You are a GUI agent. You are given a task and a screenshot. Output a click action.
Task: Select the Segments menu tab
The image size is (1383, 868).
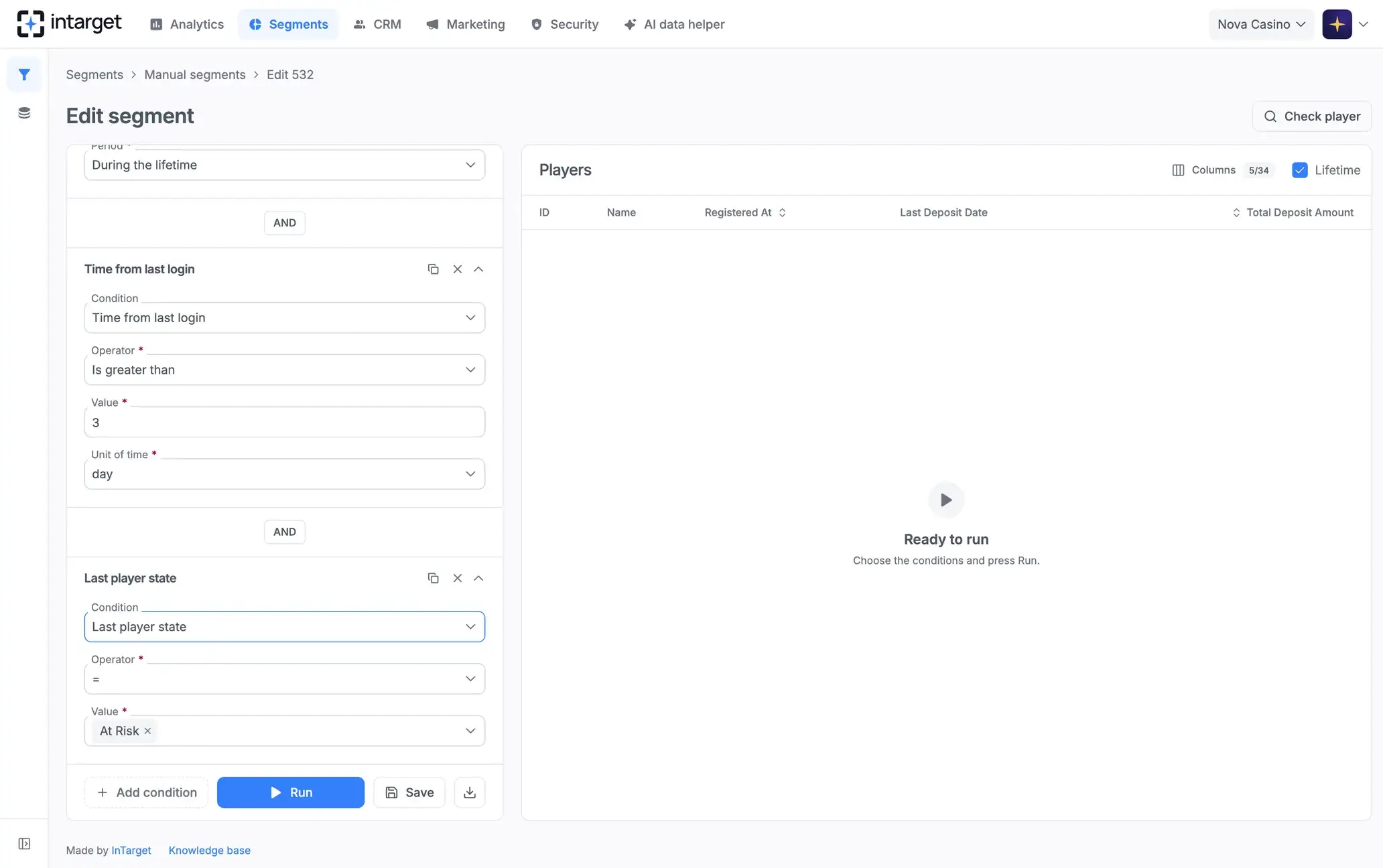[x=288, y=24]
